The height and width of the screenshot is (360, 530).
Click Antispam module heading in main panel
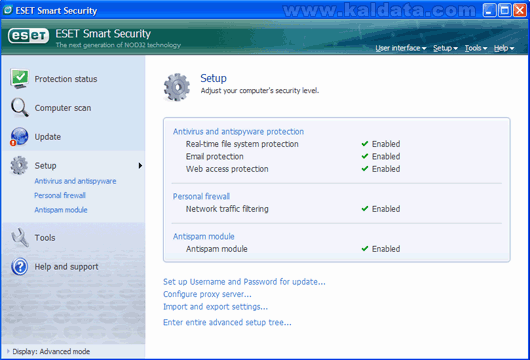click(x=203, y=236)
